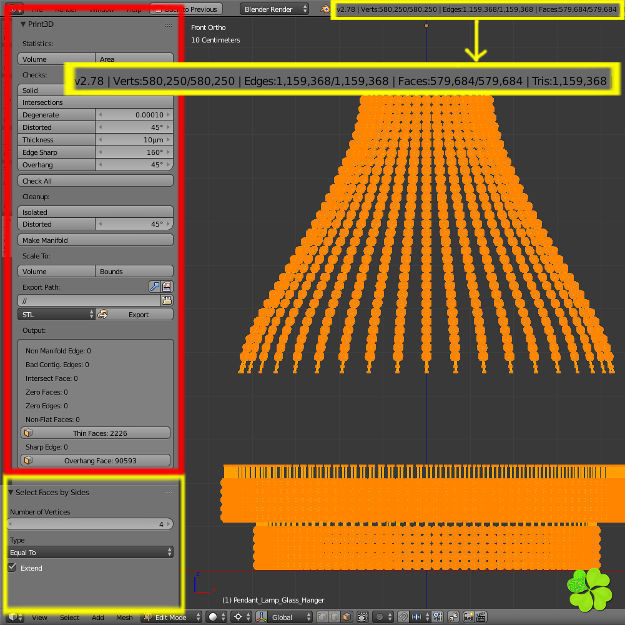Open the Edit Mode dropdown
625x625 pixels.
click(172, 617)
